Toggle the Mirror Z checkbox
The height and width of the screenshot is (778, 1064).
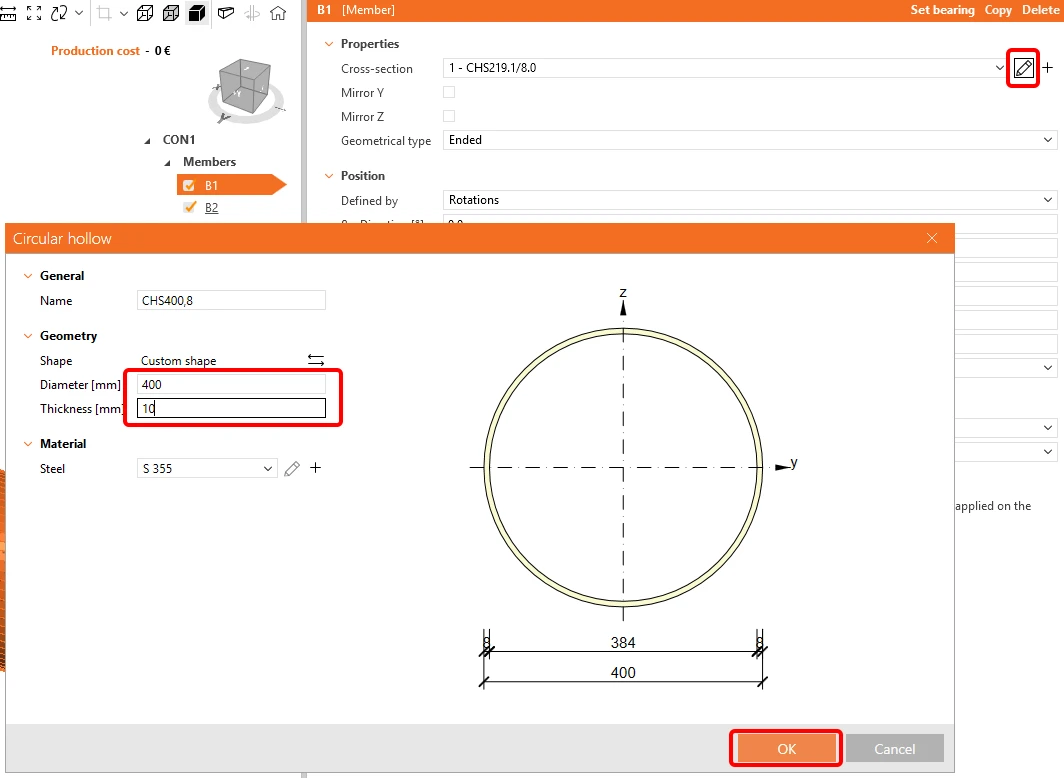tap(449, 116)
